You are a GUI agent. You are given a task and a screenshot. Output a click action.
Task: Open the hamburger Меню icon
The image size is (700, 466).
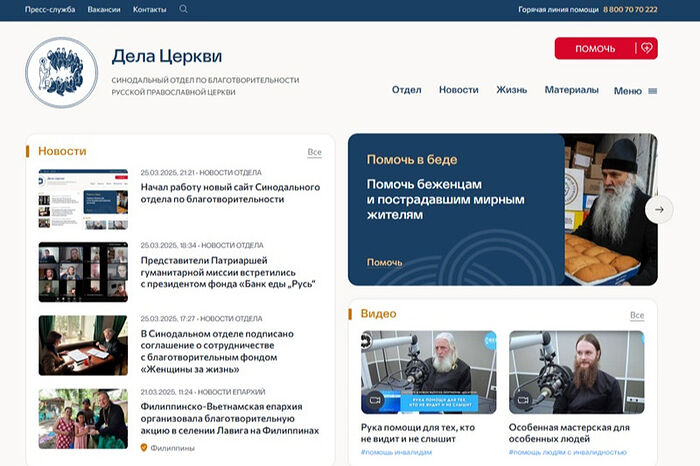pyautogui.click(x=653, y=91)
